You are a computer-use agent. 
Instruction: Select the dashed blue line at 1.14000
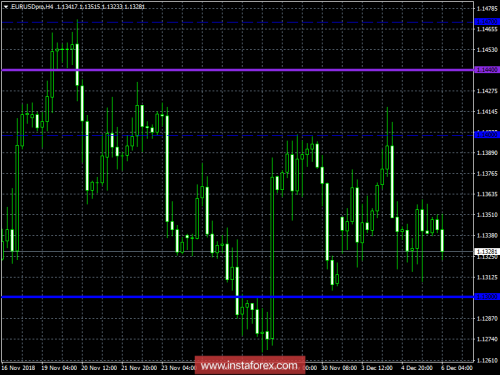click(237, 135)
